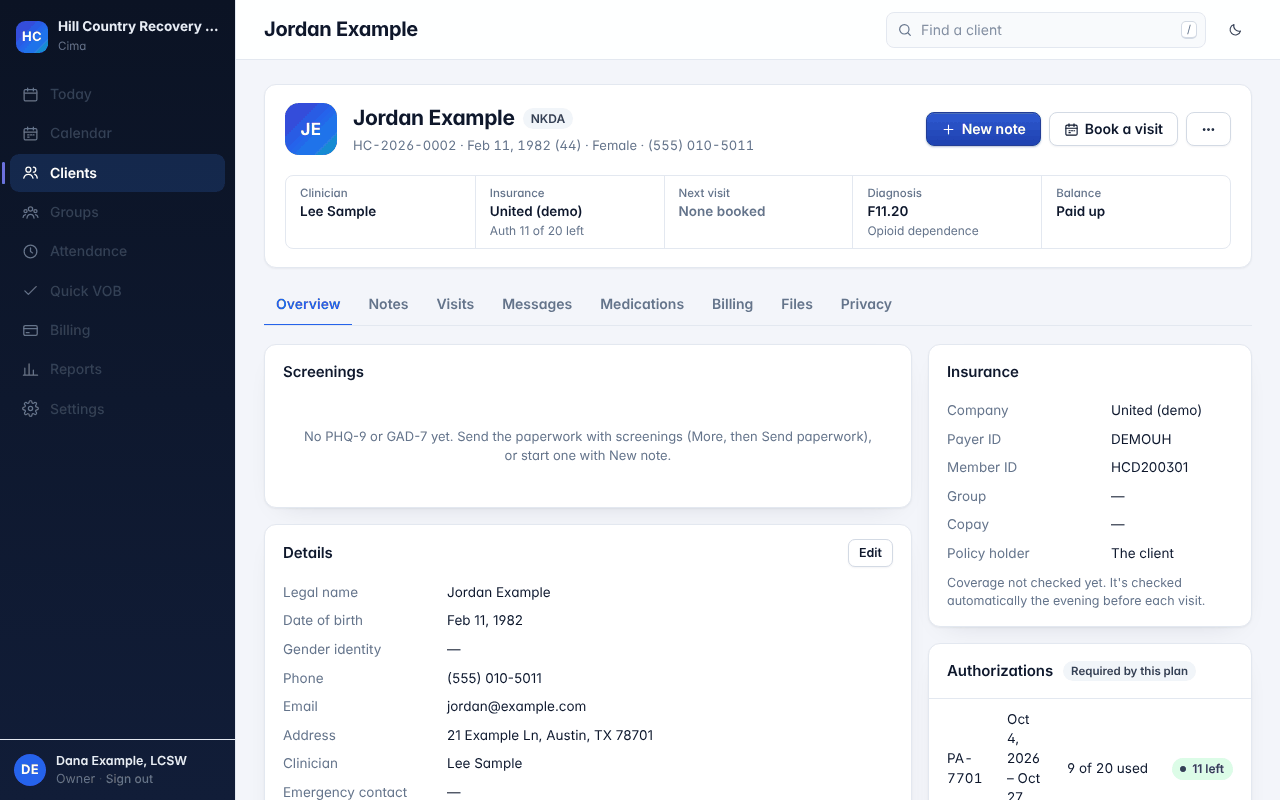
Task: Select the Overview tab
Action: point(308,304)
